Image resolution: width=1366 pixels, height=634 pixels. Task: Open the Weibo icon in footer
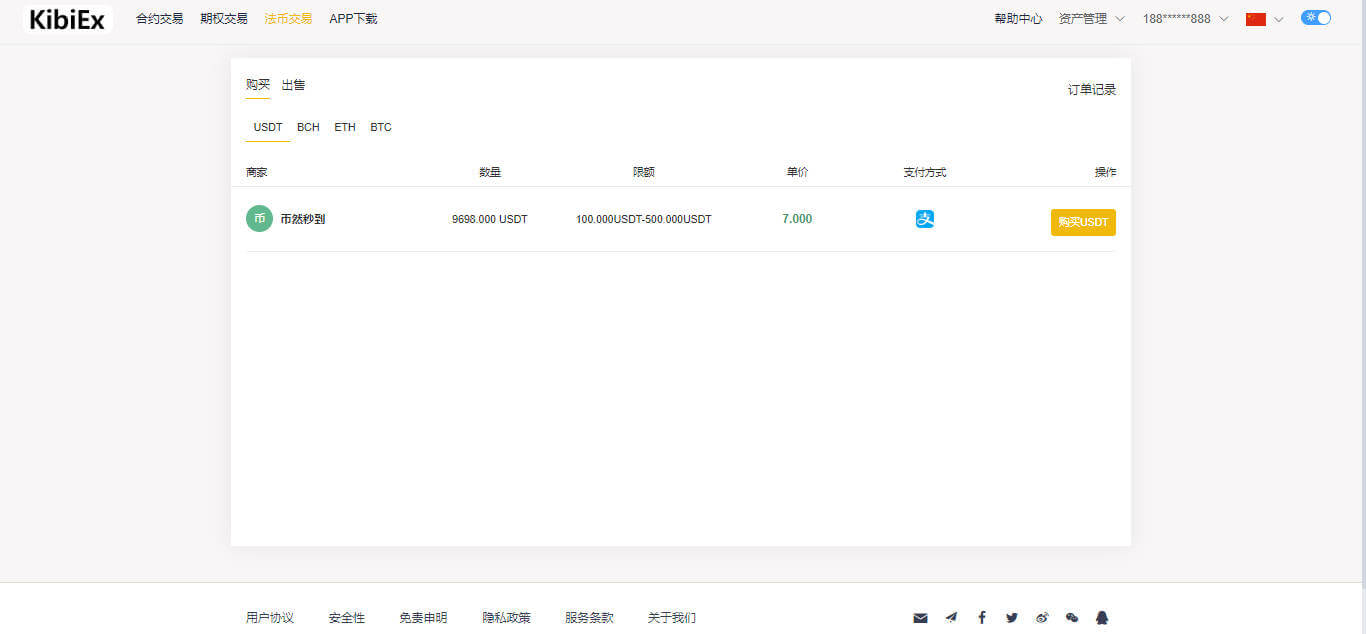point(1042,618)
